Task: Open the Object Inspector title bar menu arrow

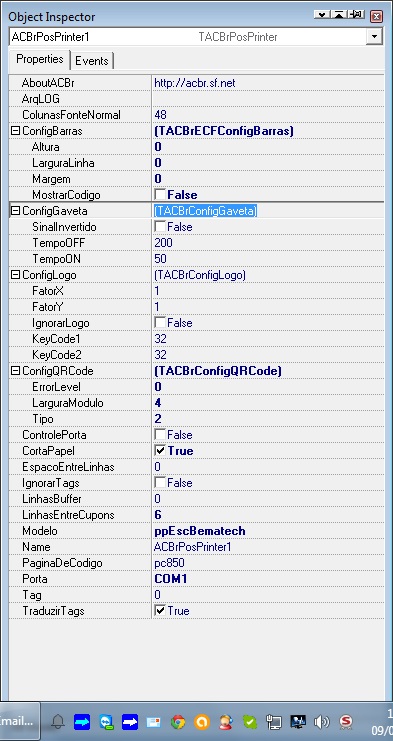Action: pyautogui.click(x=322, y=15)
